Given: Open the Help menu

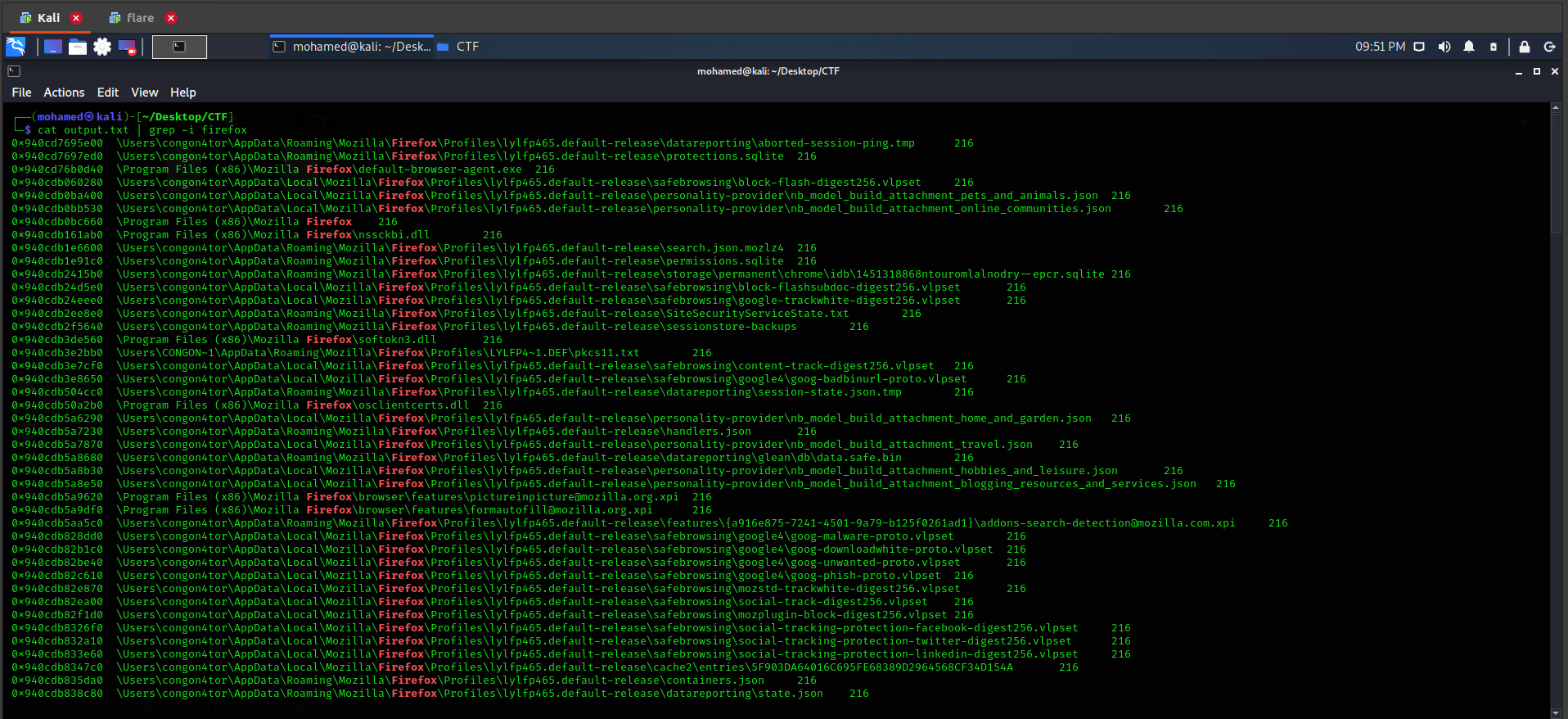Looking at the screenshot, I should pyautogui.click(x=183, y=93).
